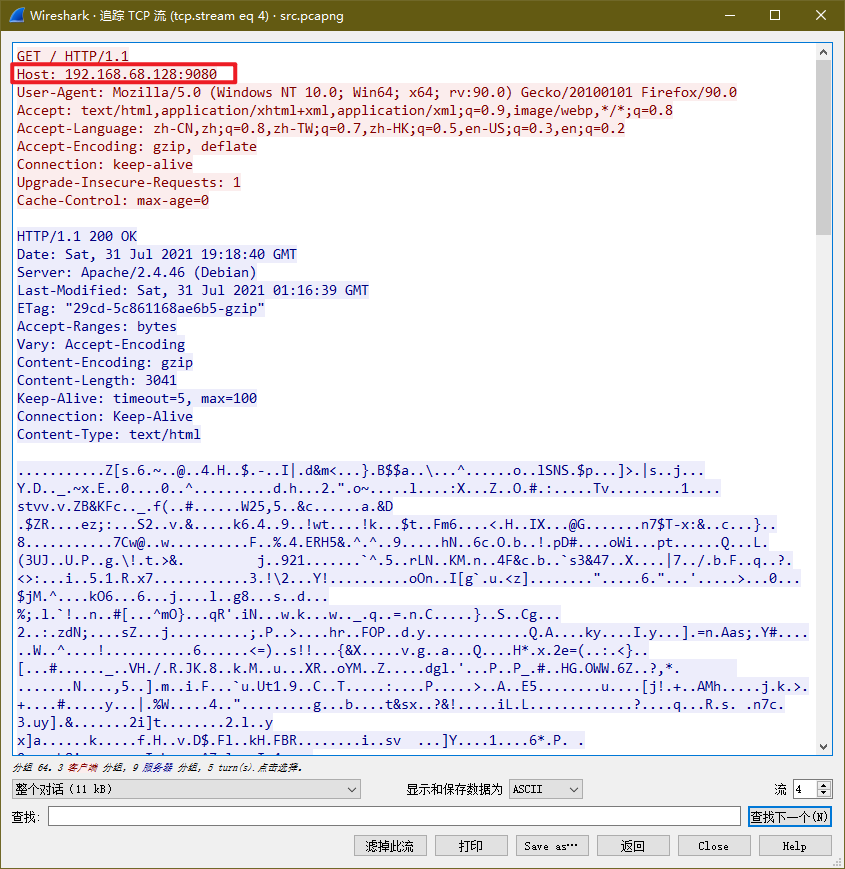Click the Content-Encoding: gzip line

click(105, 362)
